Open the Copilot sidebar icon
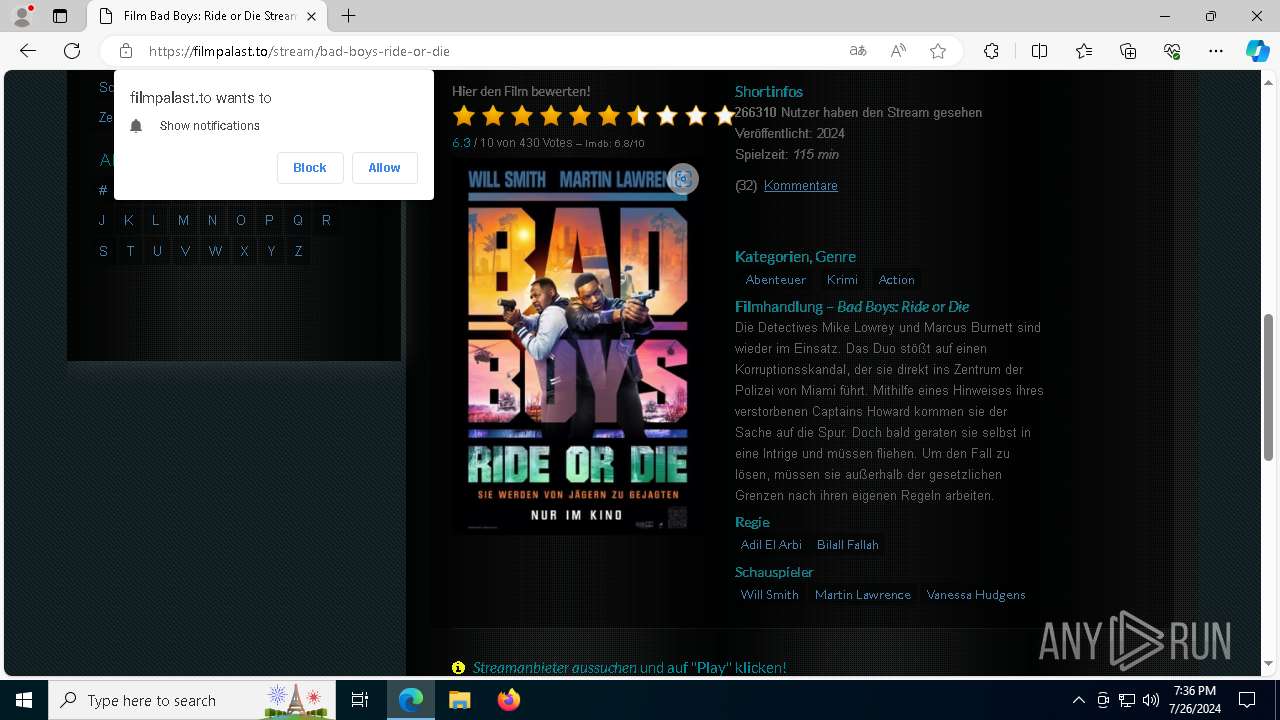Screen dimensions: 1280x720 click(1257, 51)
